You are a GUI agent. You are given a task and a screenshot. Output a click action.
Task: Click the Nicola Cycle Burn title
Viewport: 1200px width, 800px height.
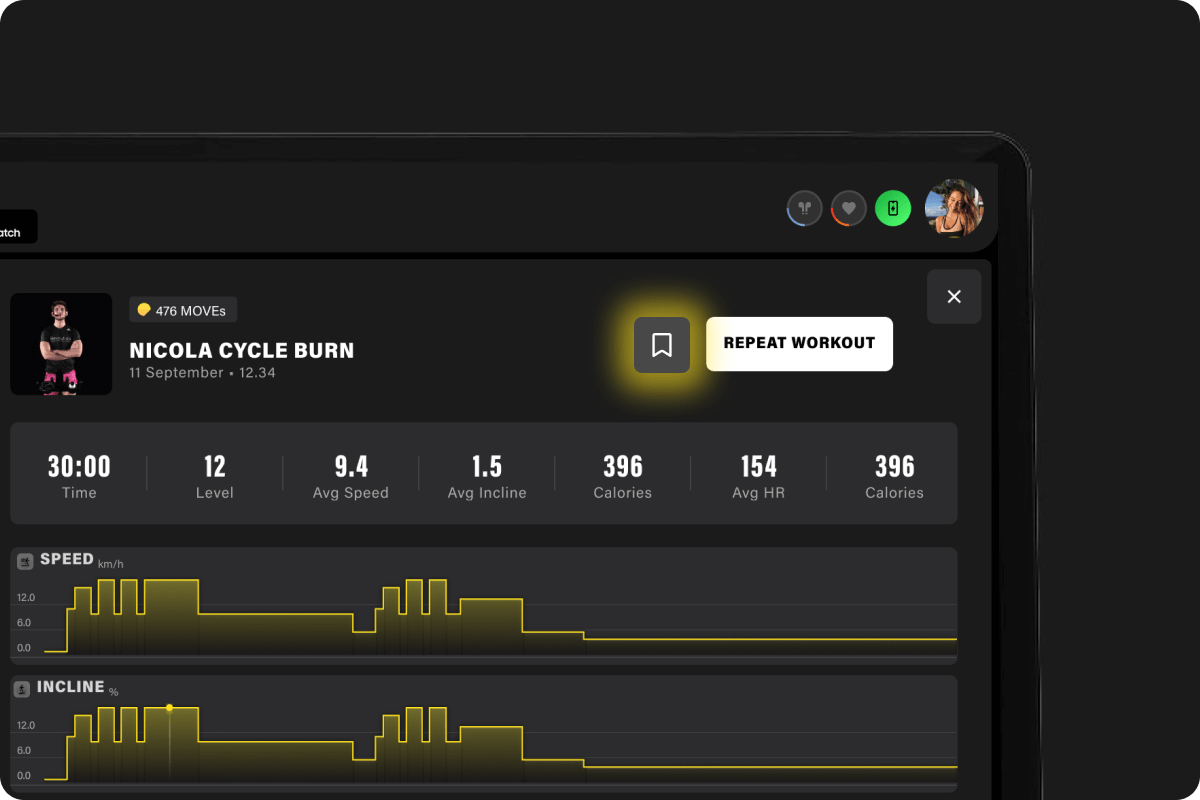point(242,351)
